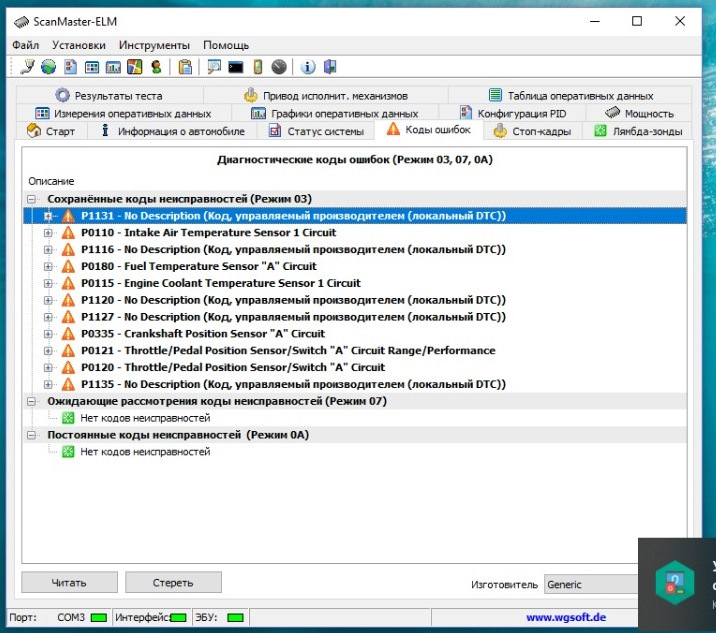
Task: Select P0120 Throttle/Pedal Position Circuit row text
Action: 233,368
